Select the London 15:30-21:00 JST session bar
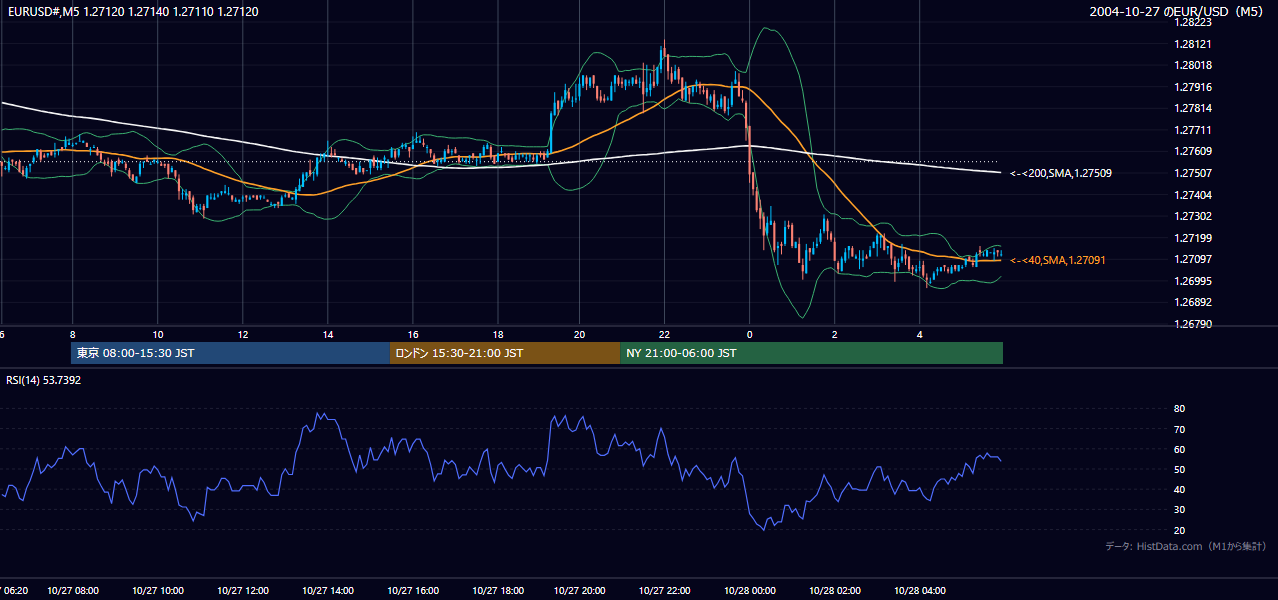Image resolution: width=1278 pixels, height=600 pixels. [505, 353]
